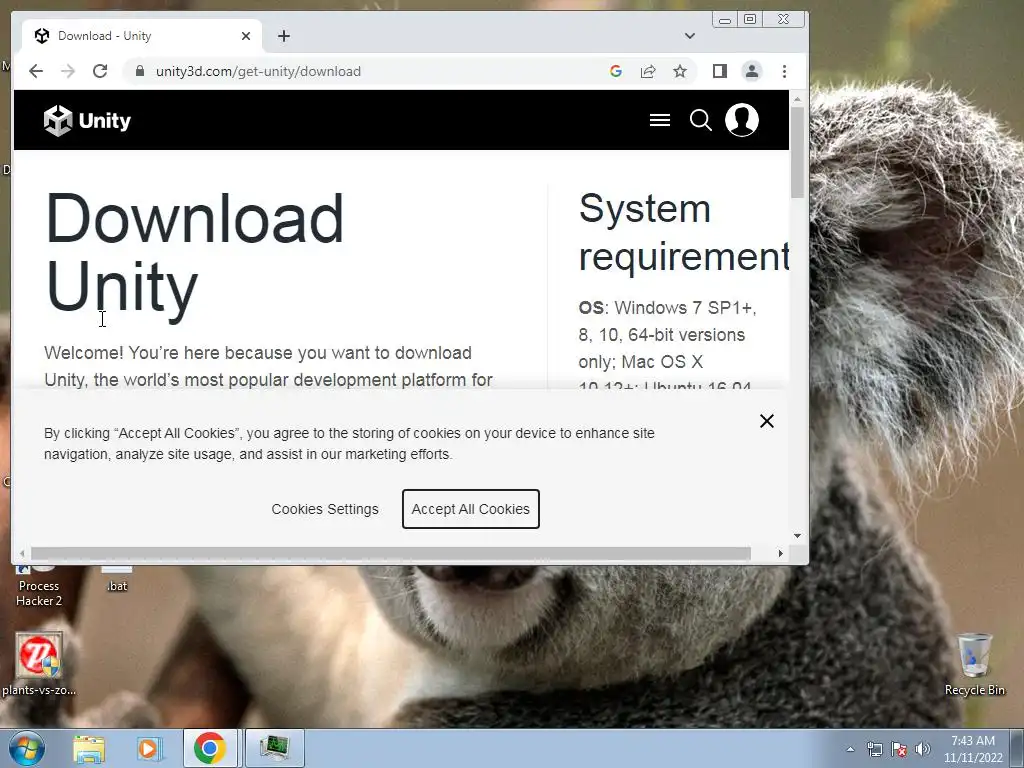Open the Unity site search magnifier
Viewport: 1024px width, 768px height.
(x=701, y=120)
